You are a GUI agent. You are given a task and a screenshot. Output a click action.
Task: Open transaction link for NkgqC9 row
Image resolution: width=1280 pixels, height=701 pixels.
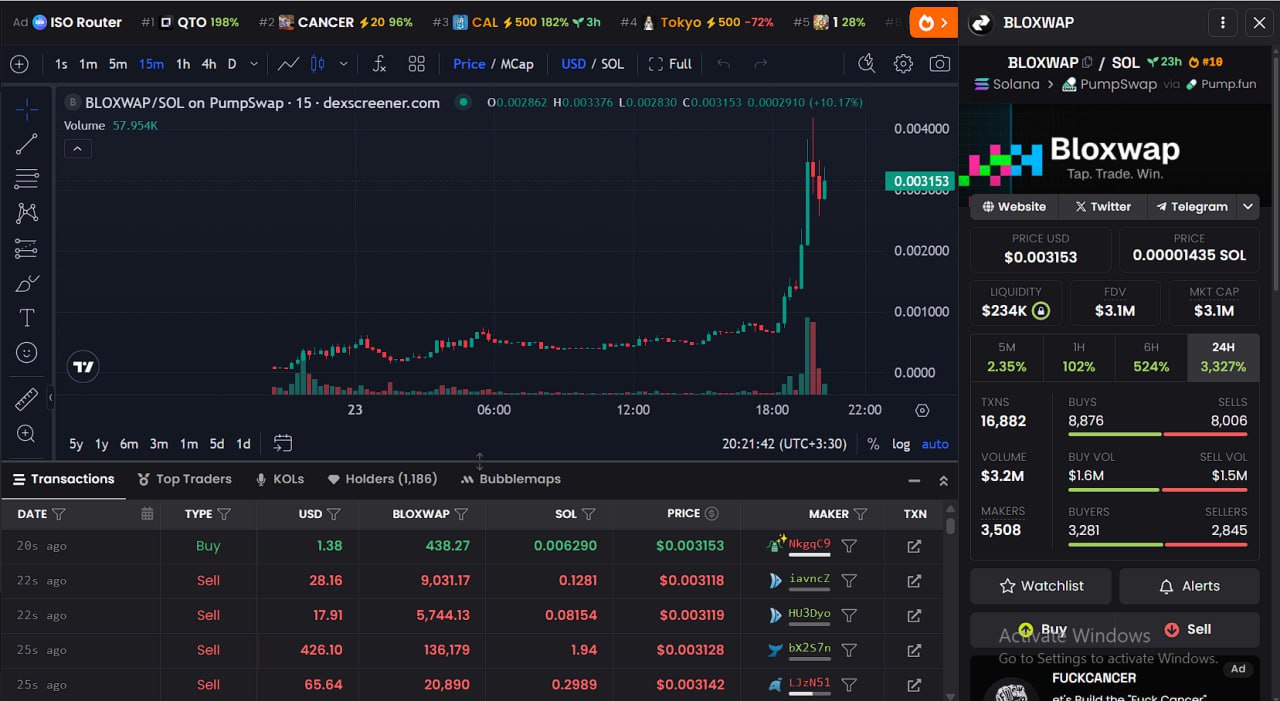(x=914, y=546)
